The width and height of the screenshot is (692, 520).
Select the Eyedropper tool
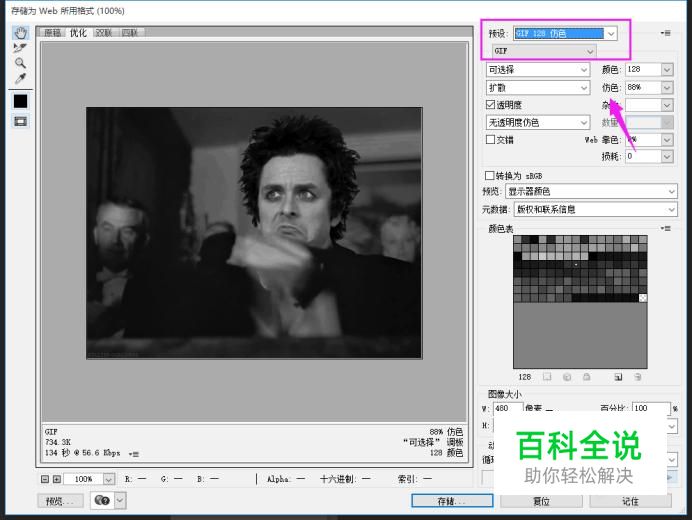(x=20, y=79)
